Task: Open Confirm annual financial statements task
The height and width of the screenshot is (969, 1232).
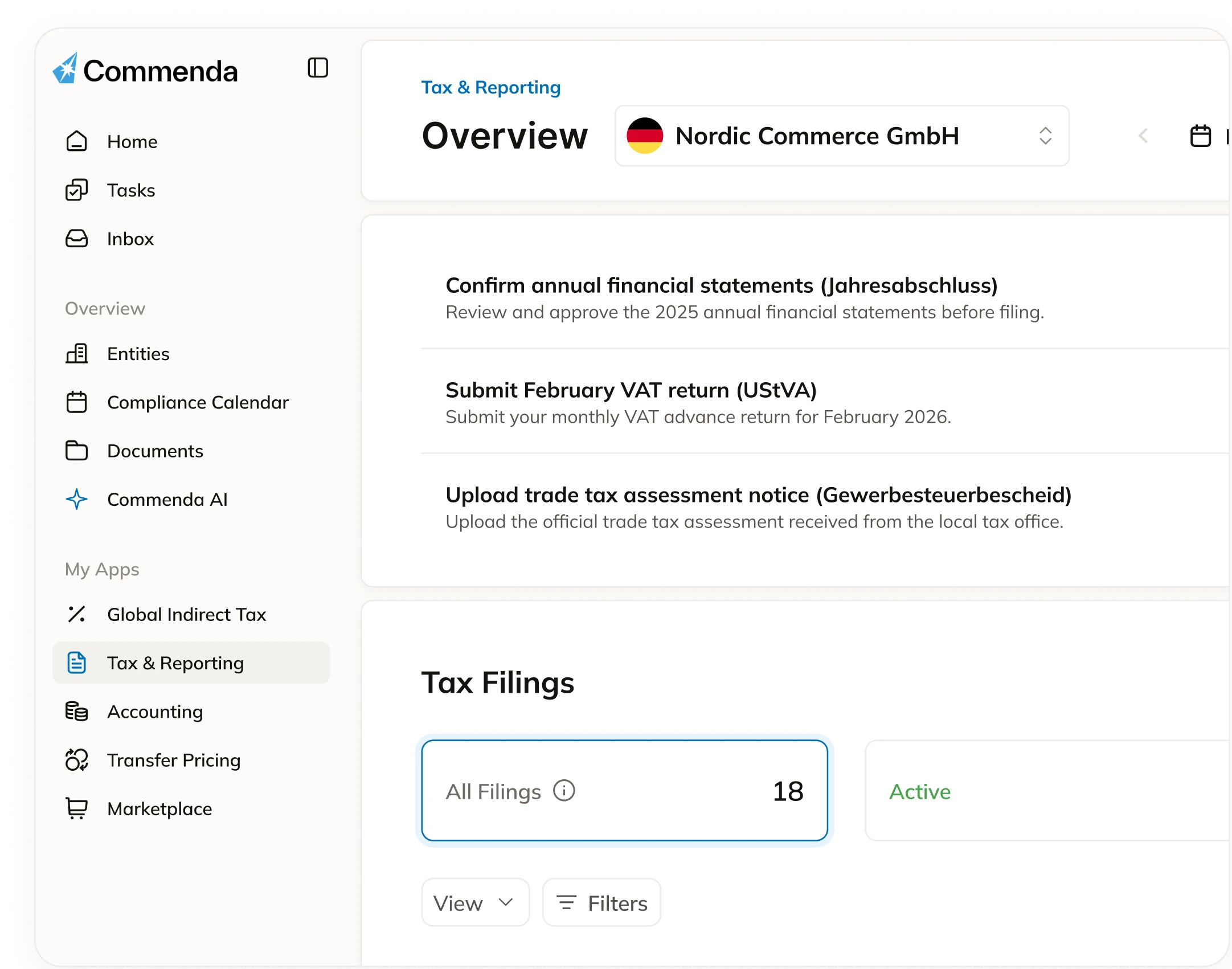Action: [825, 297]
